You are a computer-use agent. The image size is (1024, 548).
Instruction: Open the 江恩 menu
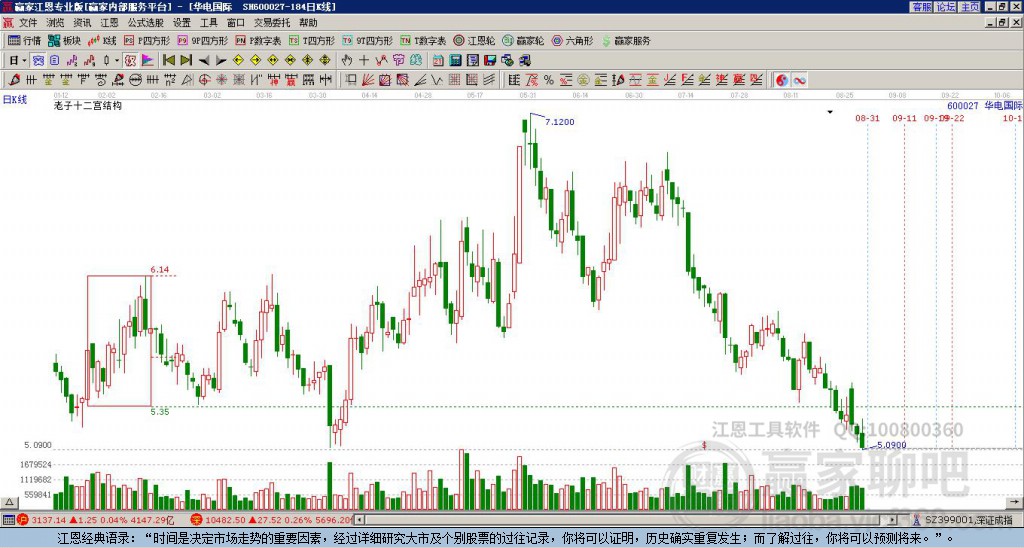tap(109, 23)
